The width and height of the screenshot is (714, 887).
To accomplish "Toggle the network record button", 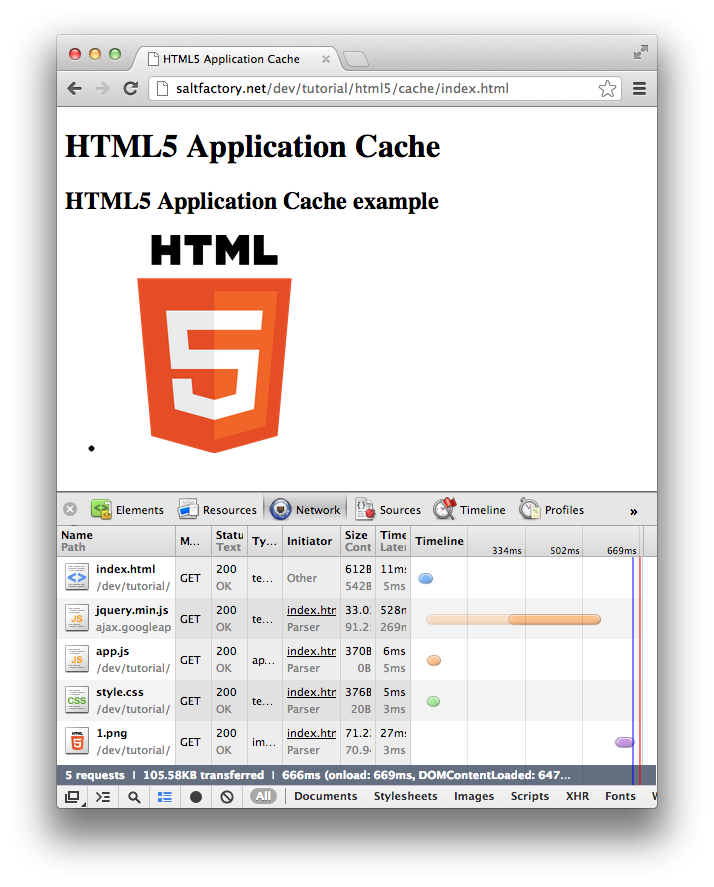I will [x=196, y=796].
